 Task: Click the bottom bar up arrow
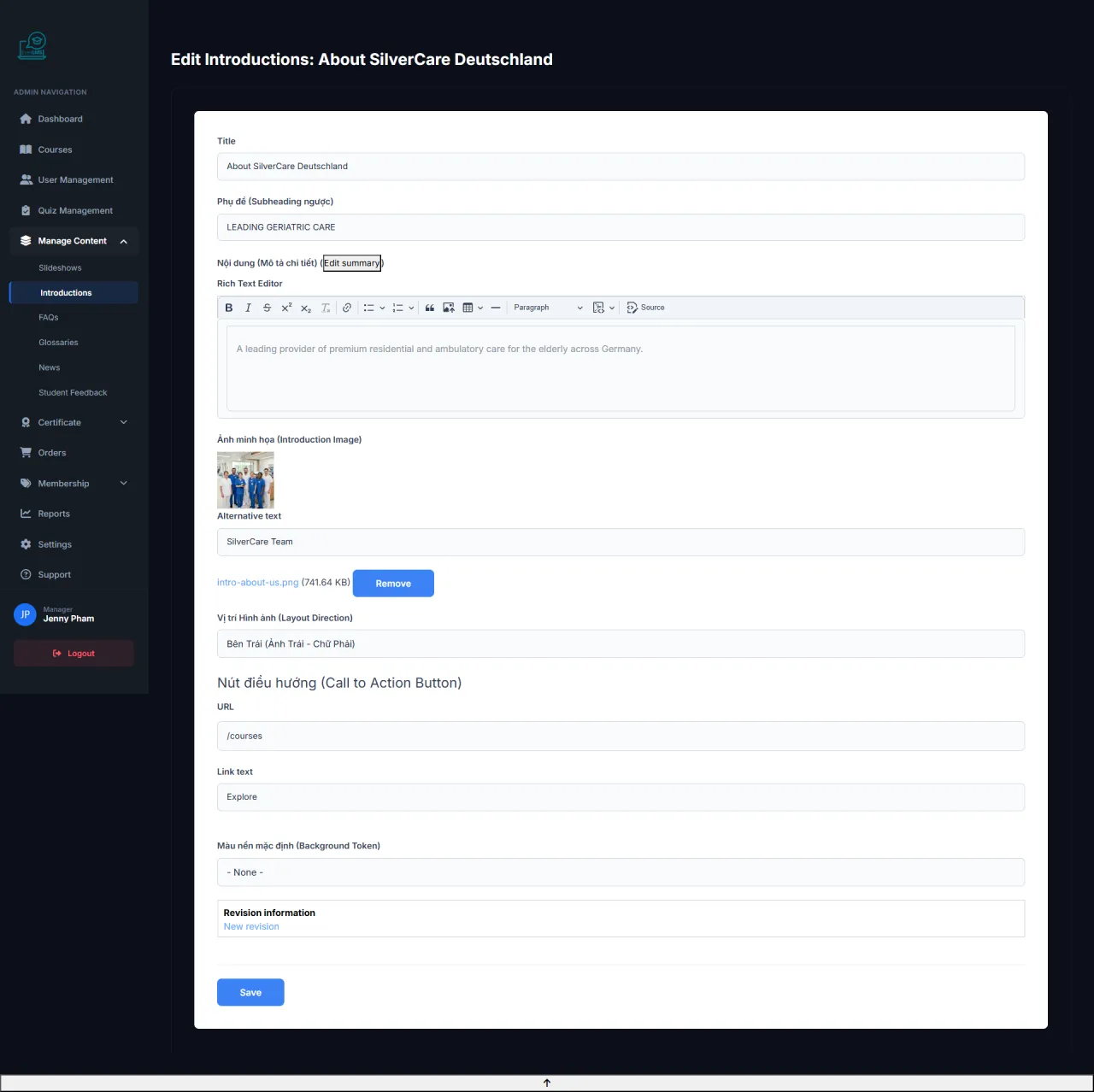point(547,1083)
